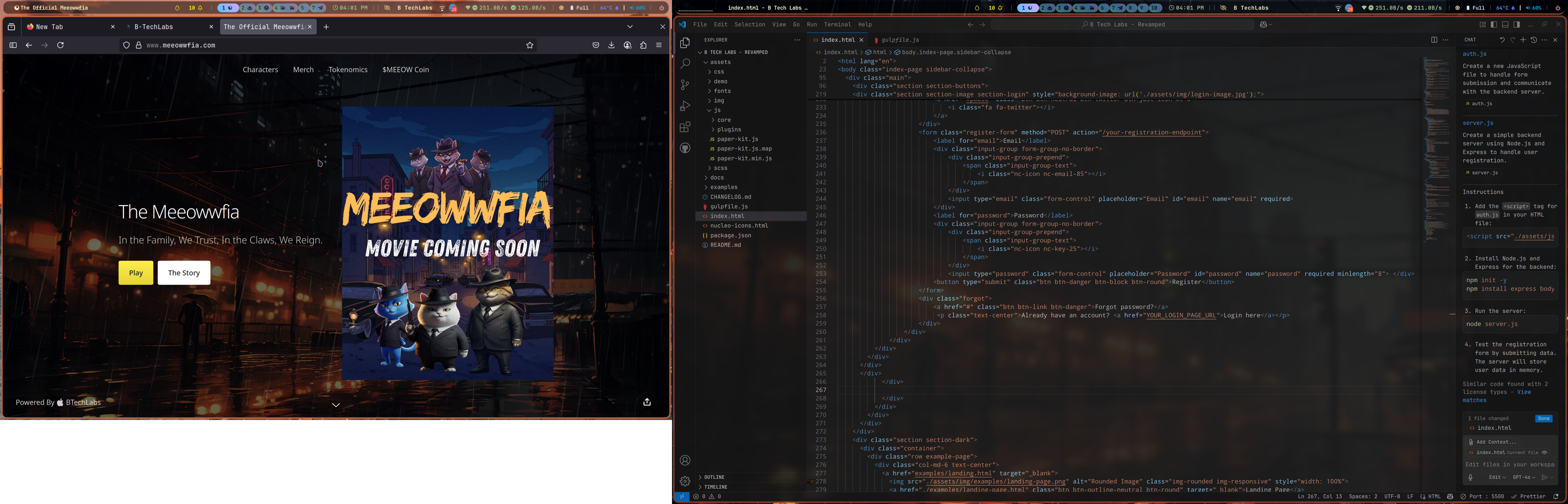Viewport: 1568px width, 504px height.
Task: Click the share icon on the Meeowwfia page
Action: point(647,402)
